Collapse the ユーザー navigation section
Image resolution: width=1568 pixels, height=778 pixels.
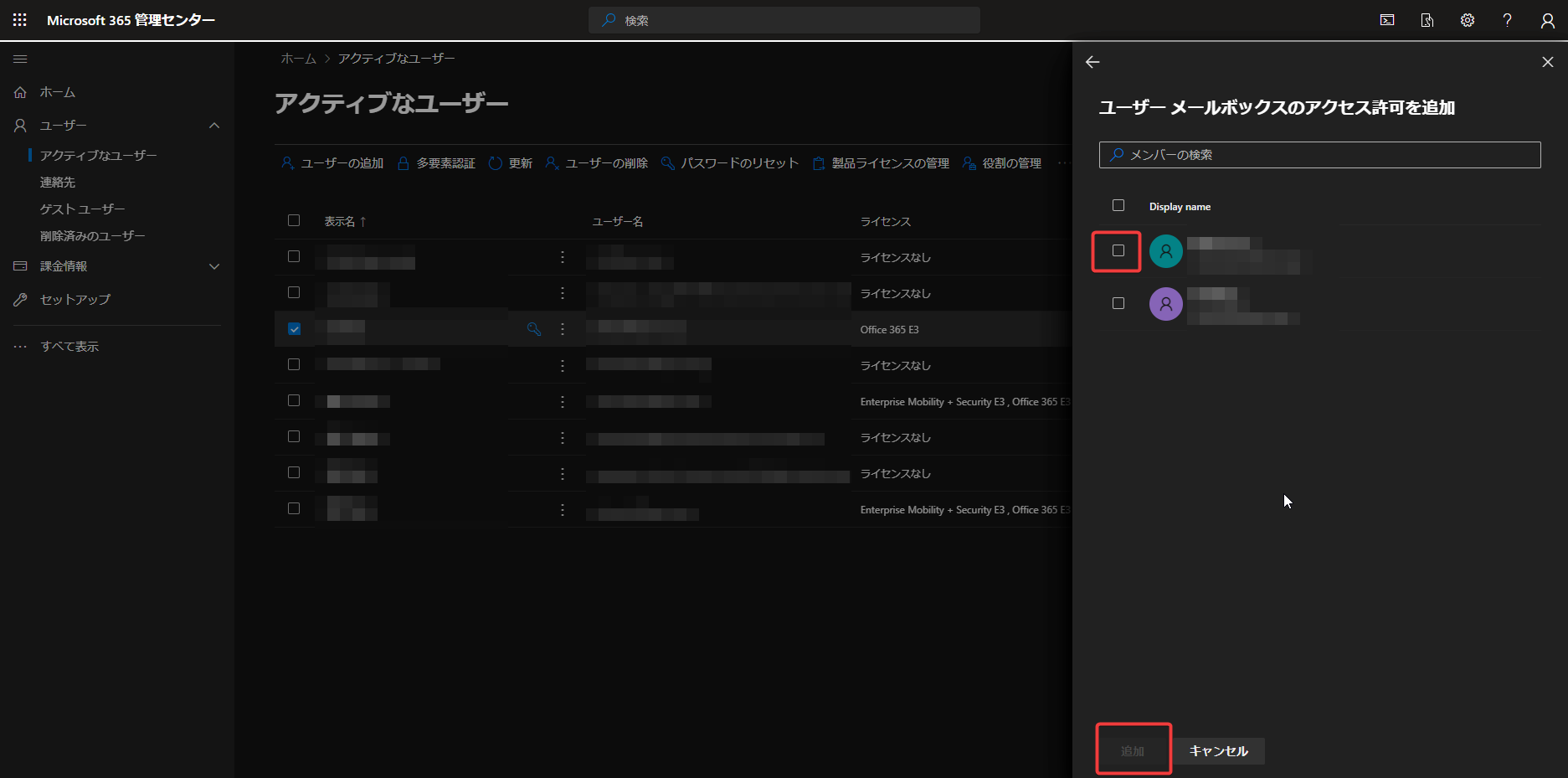point(214,126)
